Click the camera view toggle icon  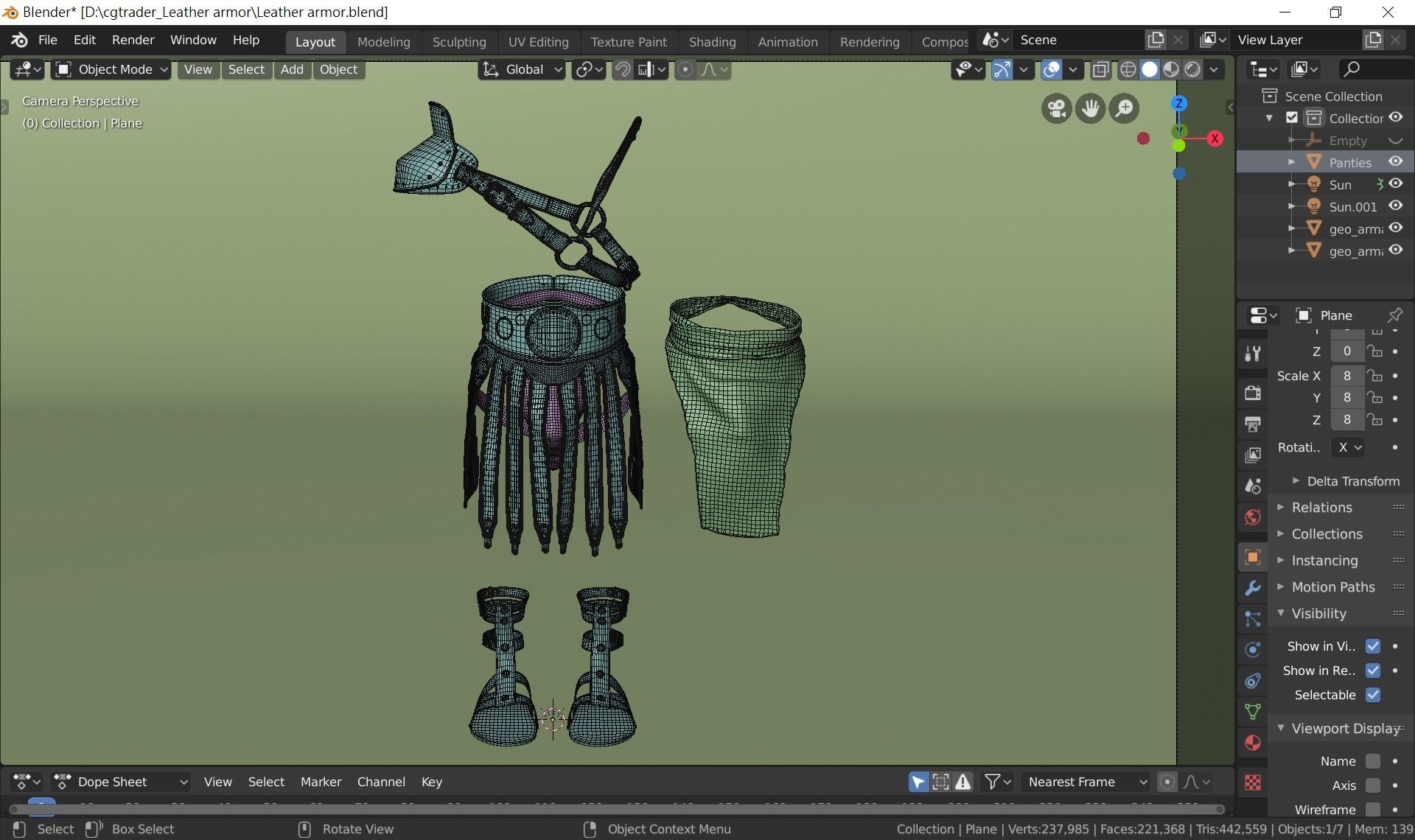(1057, 109)
